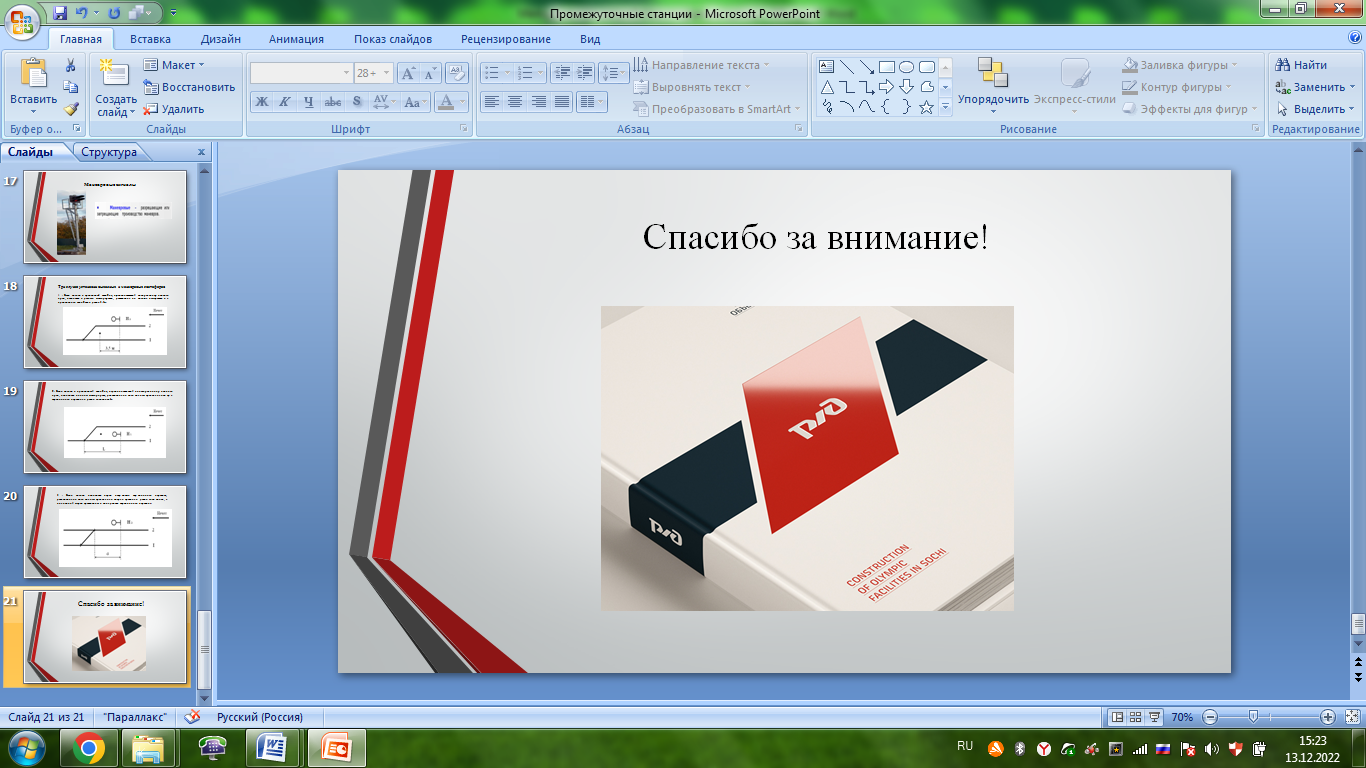1366x768 pixels.
Task: Justify text in paragraph group
Action: pyautogui.click(x=562, y=101)
